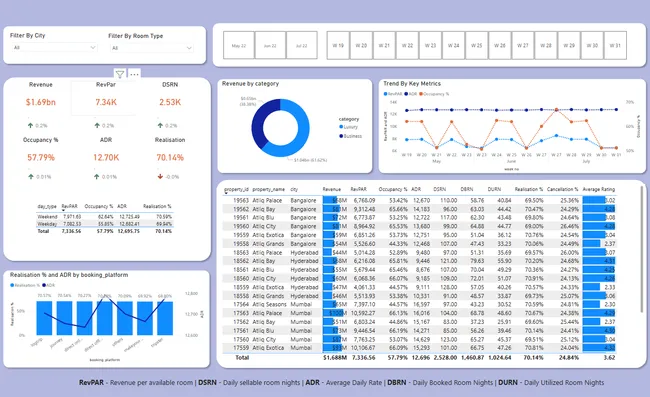Select week W 25 slicer tile
The image size is (650, 397).
pos(477,45)
